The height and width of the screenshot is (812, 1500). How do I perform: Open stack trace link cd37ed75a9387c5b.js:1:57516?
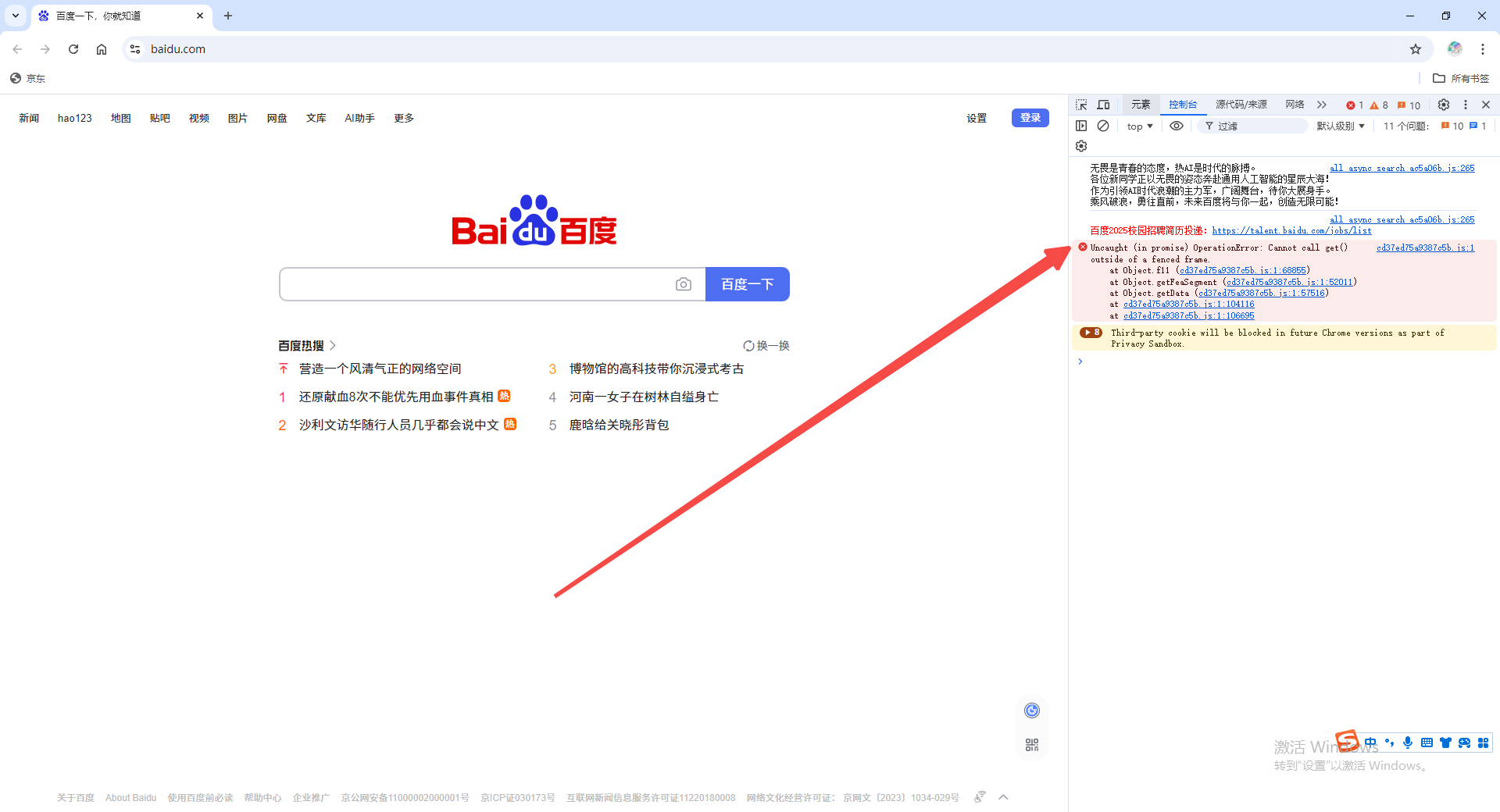click(x=1262, y=294)
